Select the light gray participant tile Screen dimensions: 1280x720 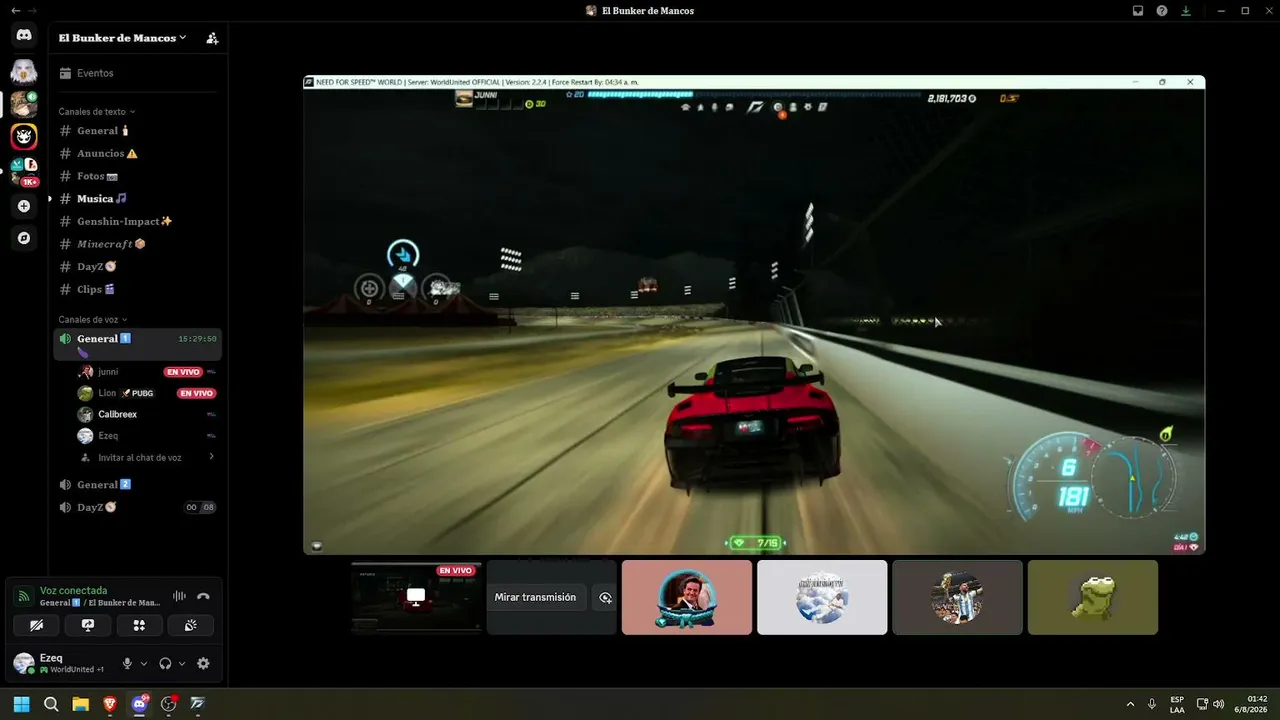(822, 597)
